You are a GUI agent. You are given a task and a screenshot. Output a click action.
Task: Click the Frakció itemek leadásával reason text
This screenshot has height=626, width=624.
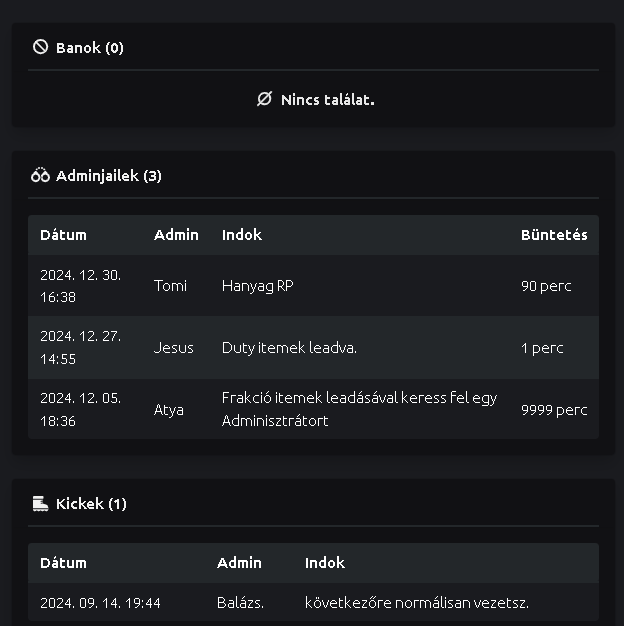(359, 398)
